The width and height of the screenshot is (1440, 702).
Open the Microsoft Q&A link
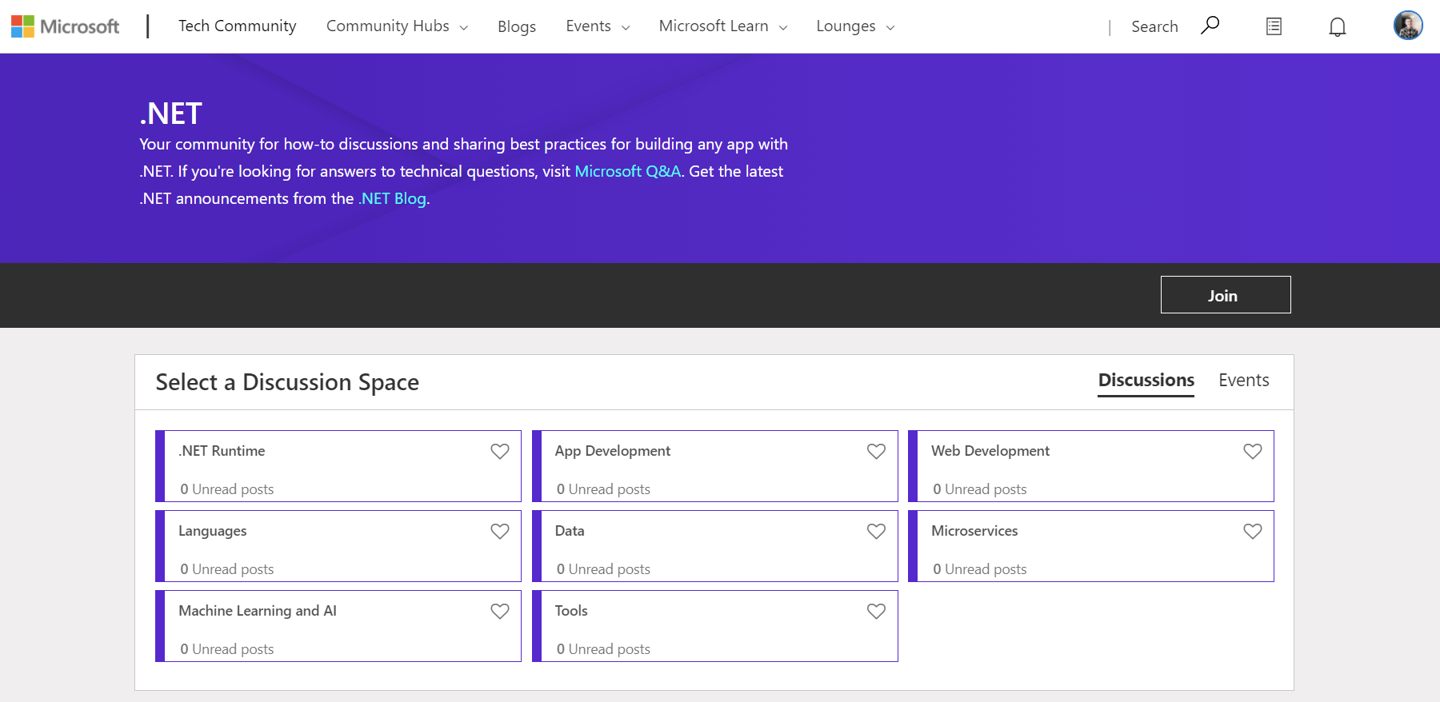(627, 171)
